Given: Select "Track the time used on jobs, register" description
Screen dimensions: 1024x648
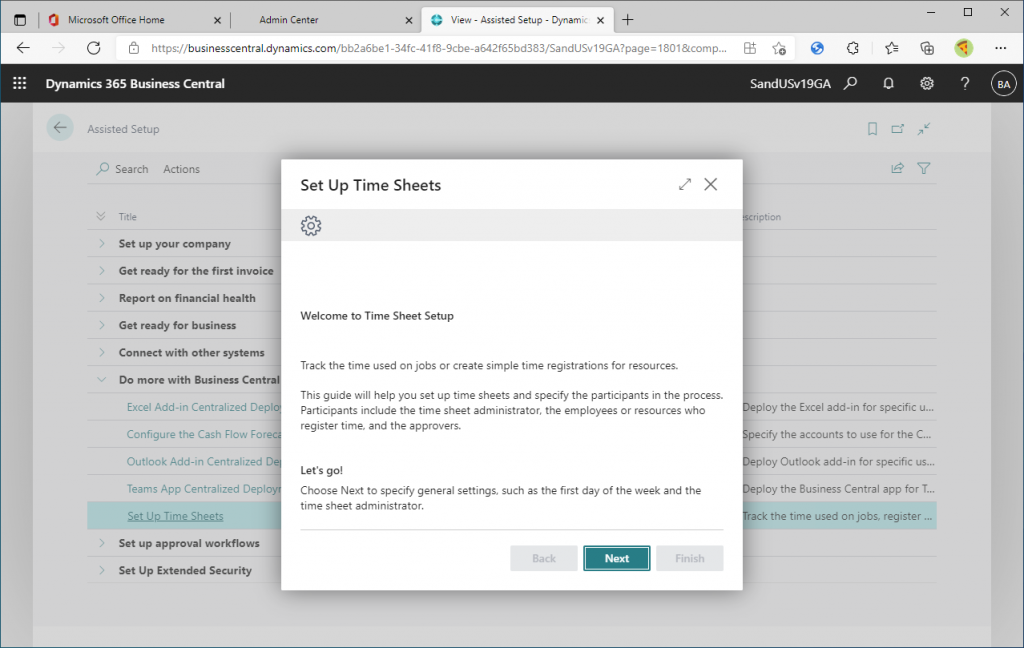Looking at the screenshot, I should point(837,516).
